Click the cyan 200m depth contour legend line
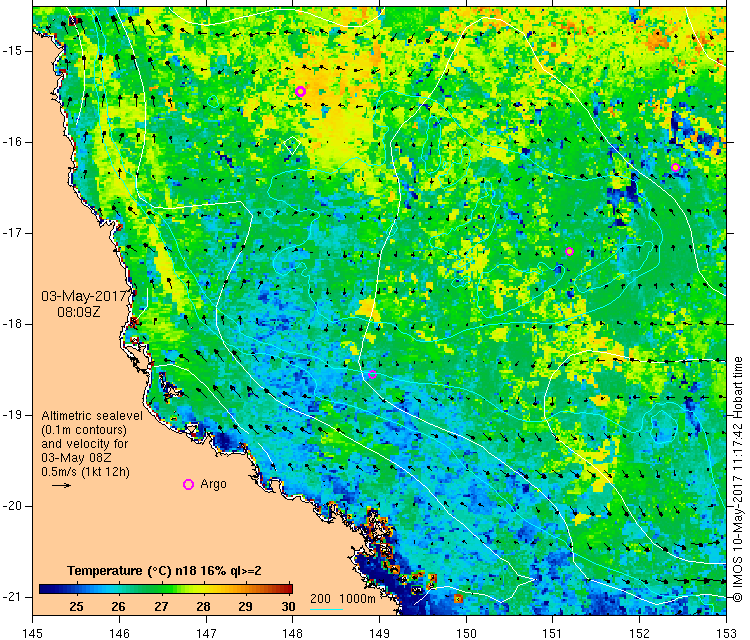Viewport: 750px width, 640px height. click(x=326, y=609)
